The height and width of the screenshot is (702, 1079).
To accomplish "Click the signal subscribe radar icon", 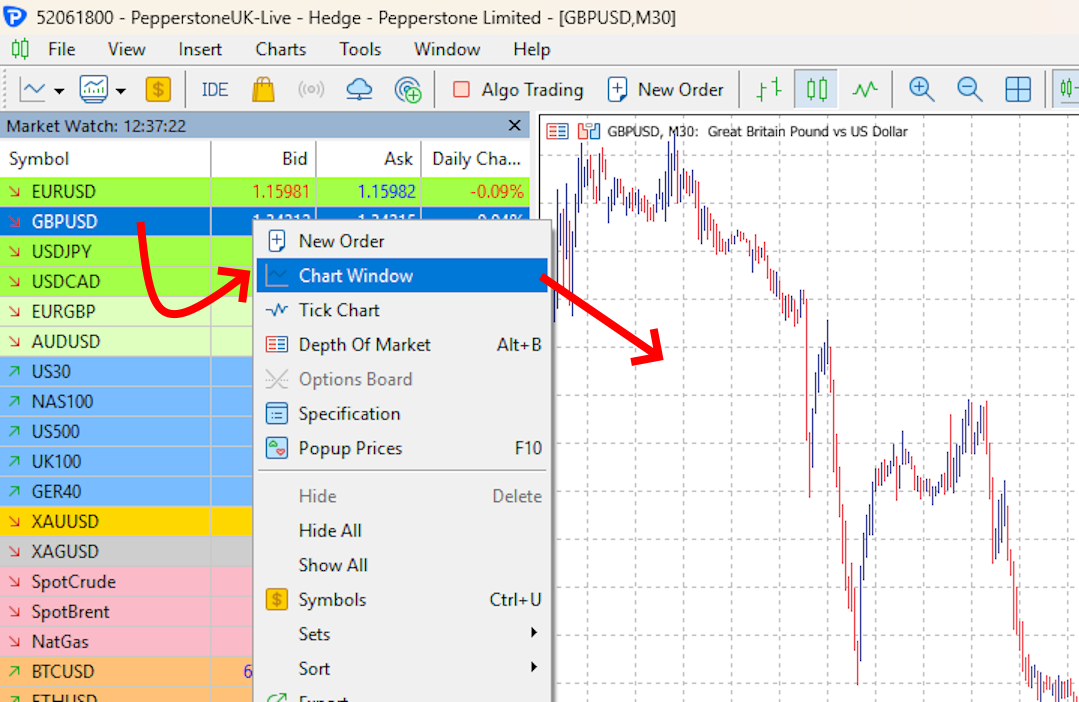I will 407,89.
